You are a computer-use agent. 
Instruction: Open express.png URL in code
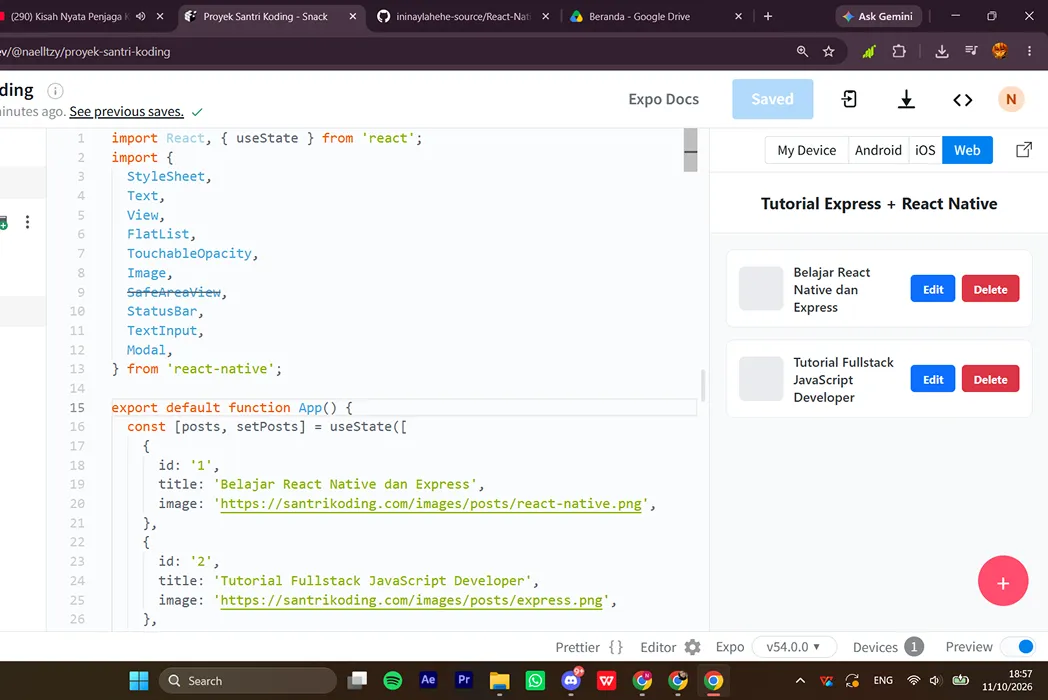pos(412,600)
